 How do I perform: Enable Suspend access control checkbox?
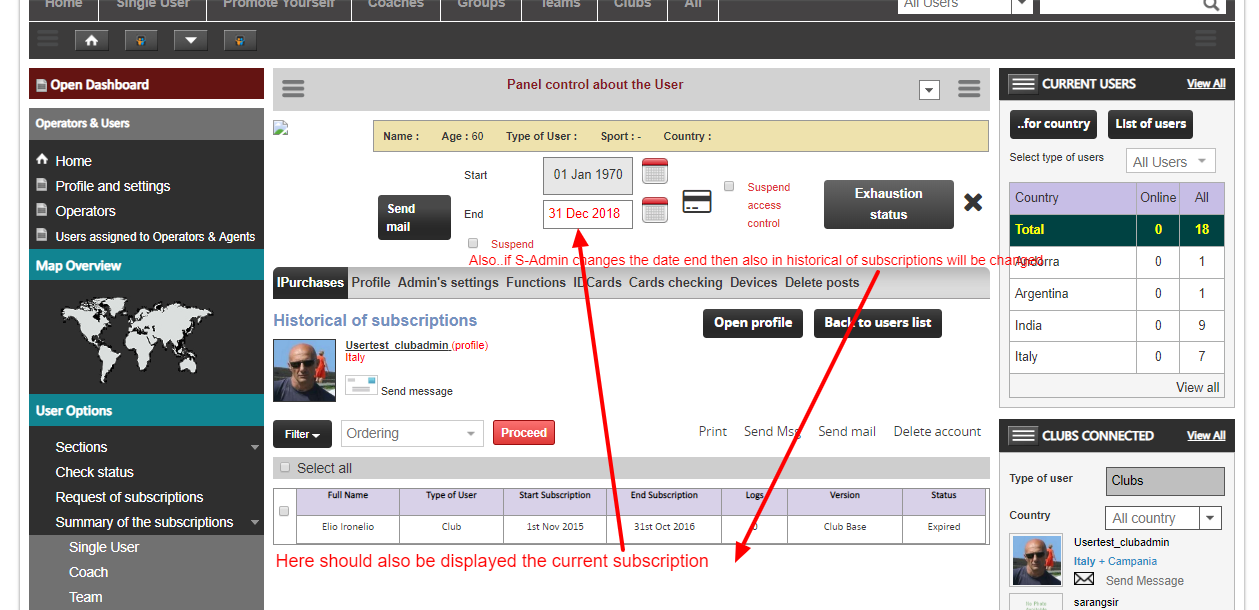click(x=729, y=186)
